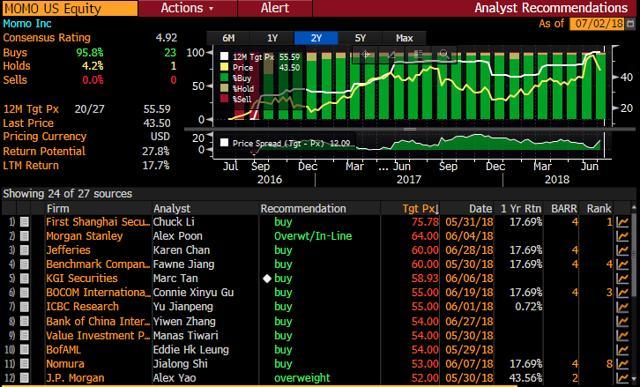Toggle the %Sell series legend checkbox
The image size is (640, 387).
(224, 98)
